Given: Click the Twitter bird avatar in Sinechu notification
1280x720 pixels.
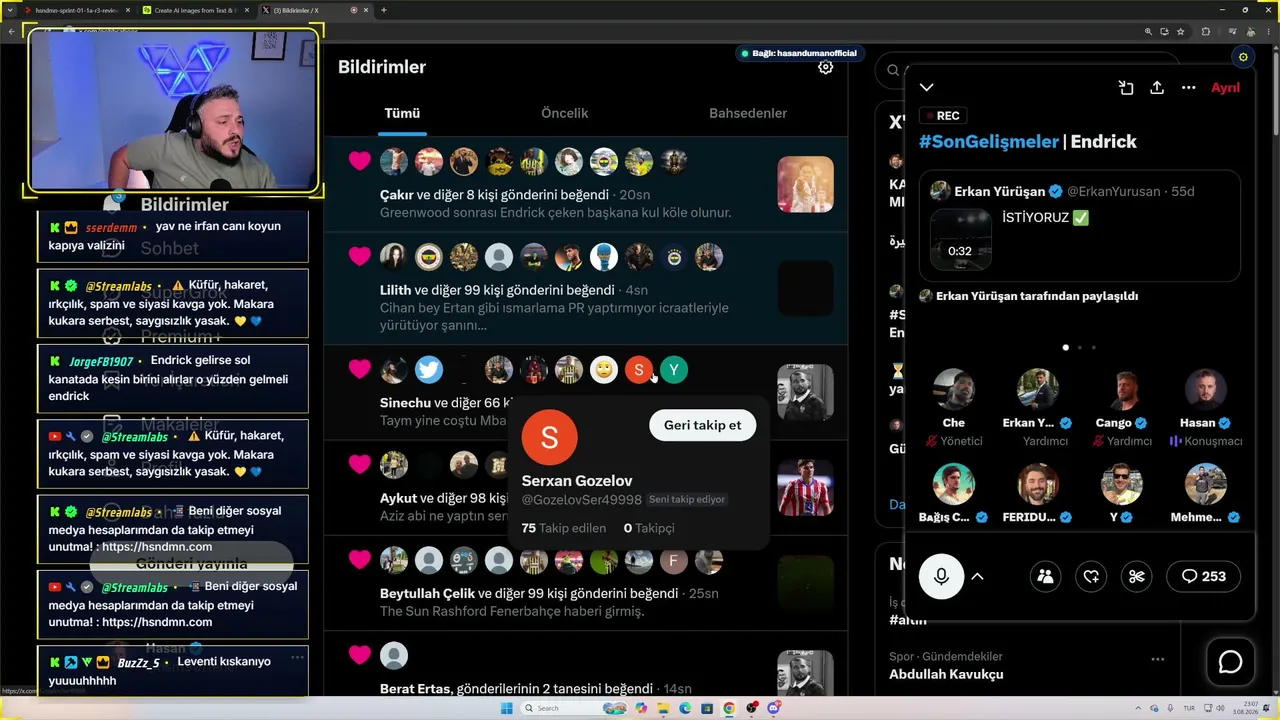Looking at the screenshot, I should 429,370.
